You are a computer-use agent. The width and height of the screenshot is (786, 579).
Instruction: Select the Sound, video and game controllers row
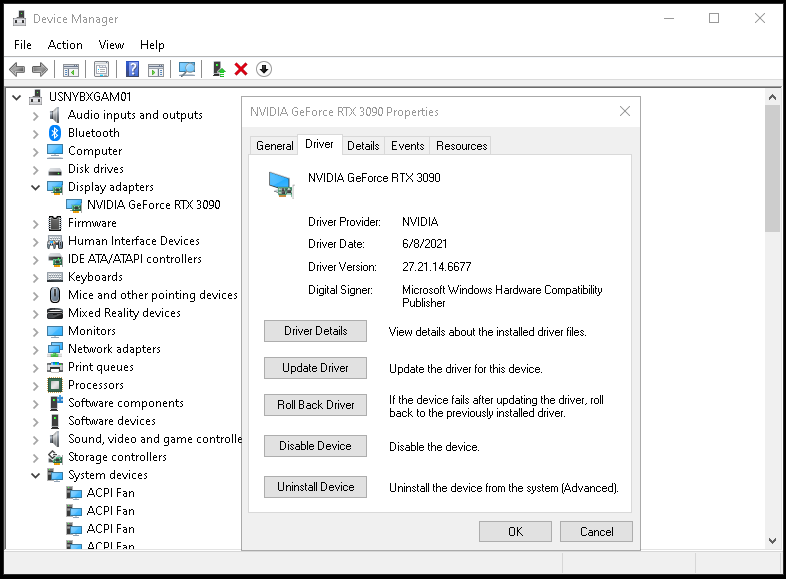[155, 439]
